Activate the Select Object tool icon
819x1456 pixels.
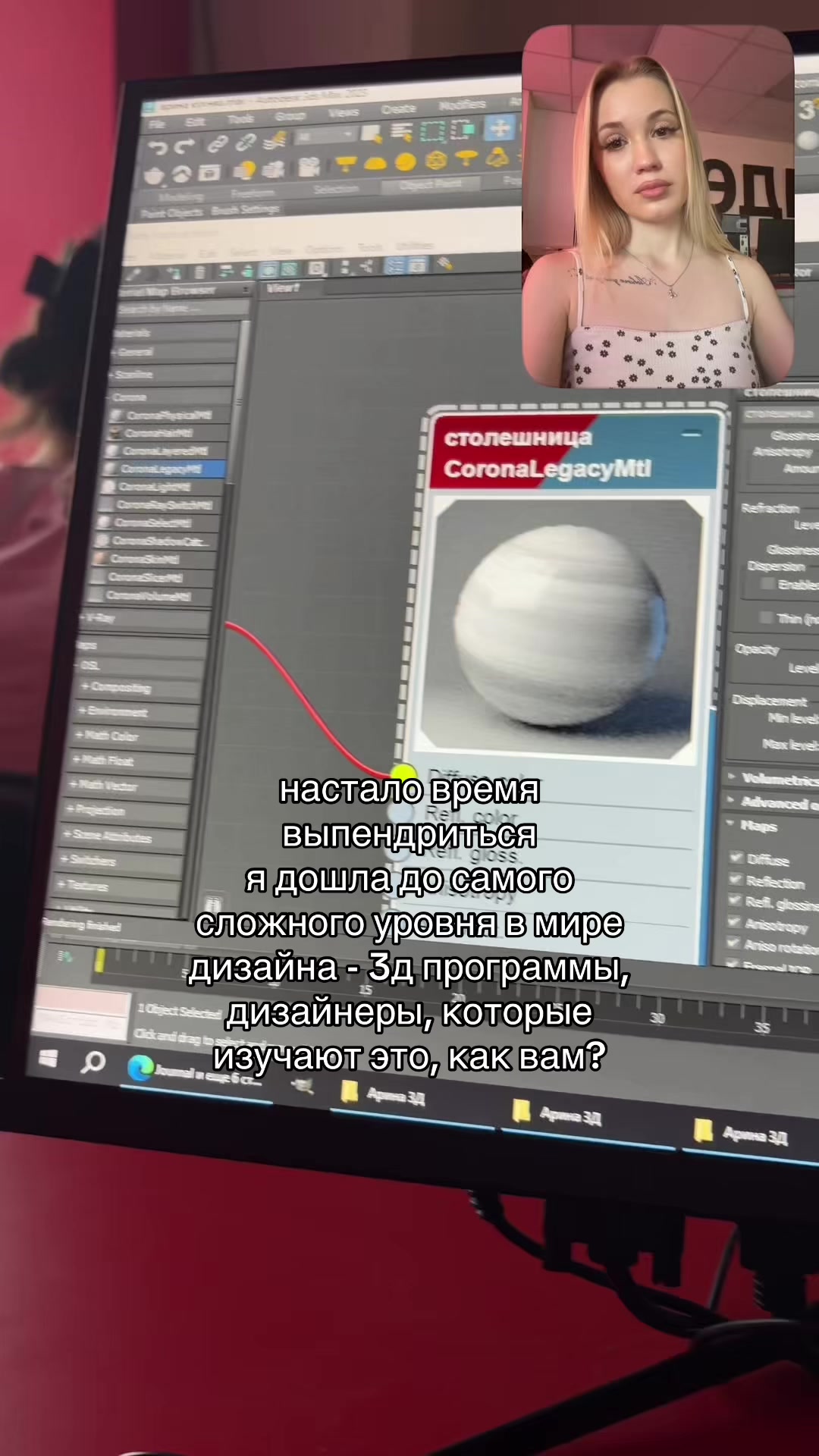371,135
